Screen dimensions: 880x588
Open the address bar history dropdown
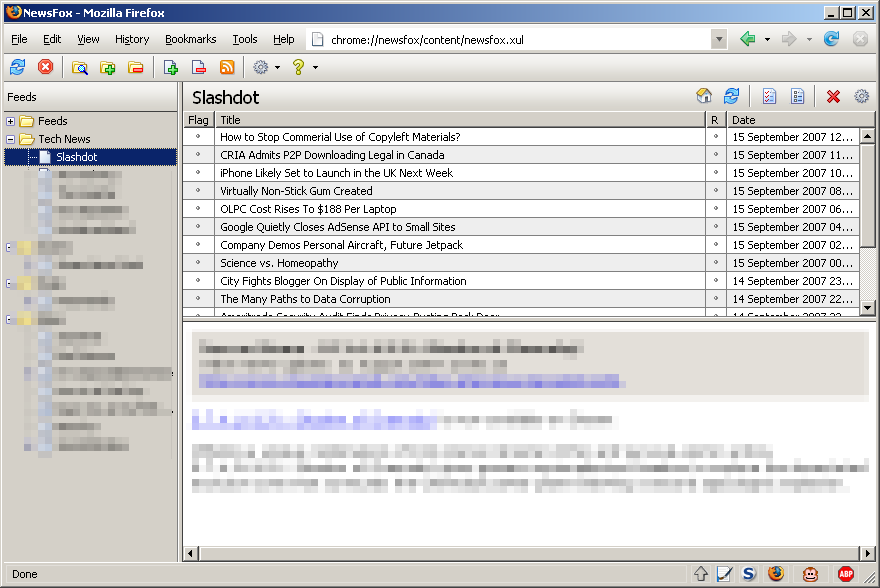(718, 39)
